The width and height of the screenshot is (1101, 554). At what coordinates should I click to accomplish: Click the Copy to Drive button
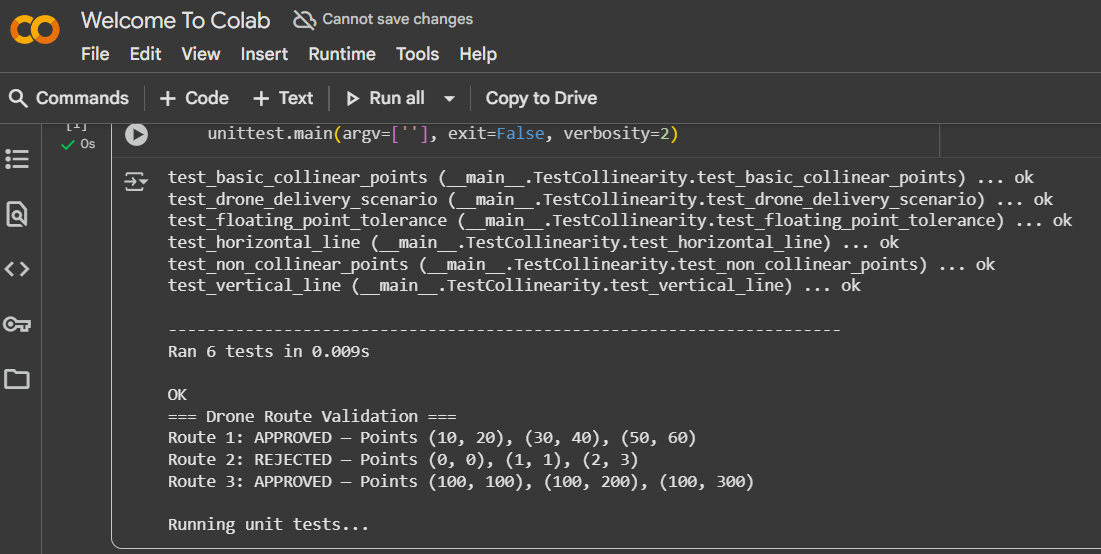coord(541,98)
